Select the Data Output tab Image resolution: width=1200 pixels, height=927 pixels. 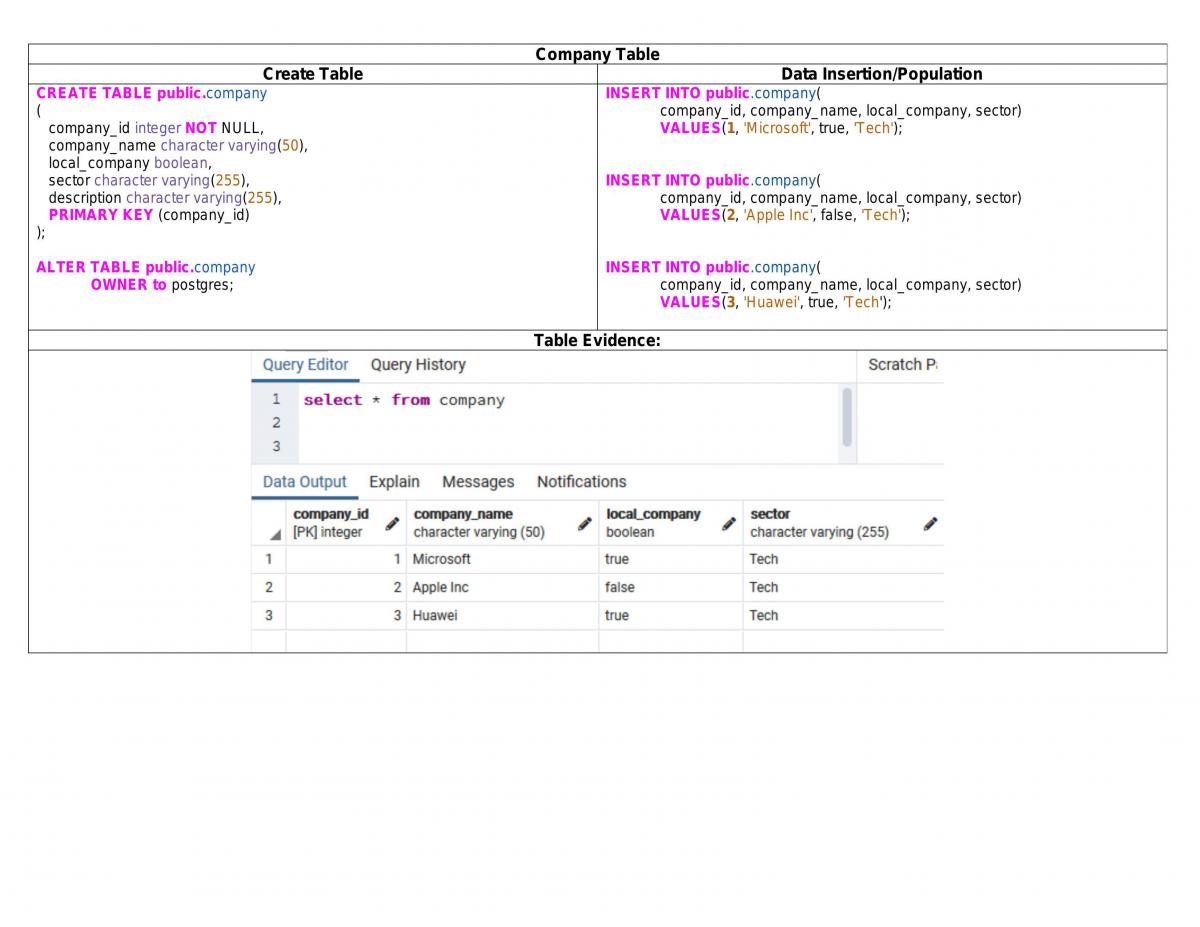(305, 482)
